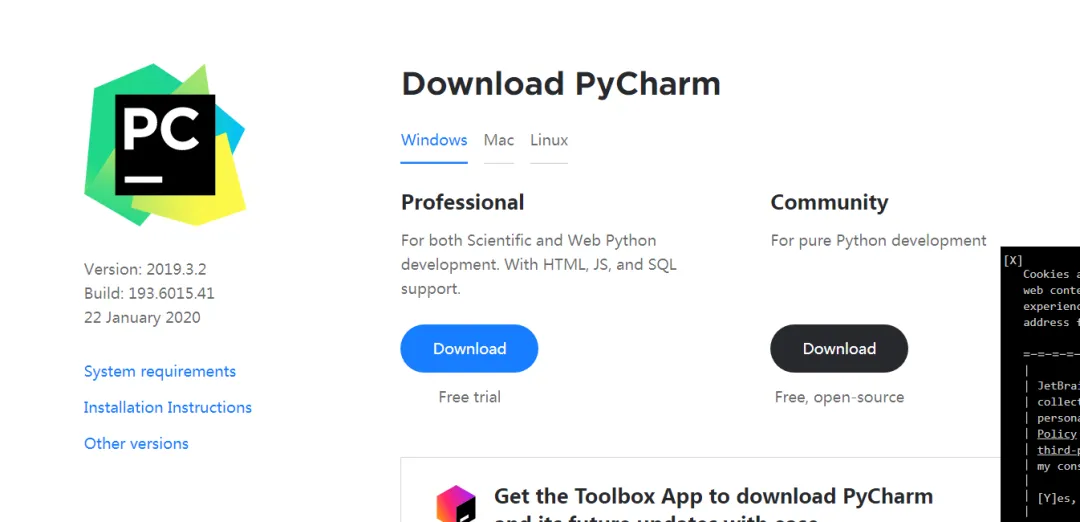Click the Professional edition heading
Image resolution: width=1080 pixels, height=522 pixels.
[463, 203]
